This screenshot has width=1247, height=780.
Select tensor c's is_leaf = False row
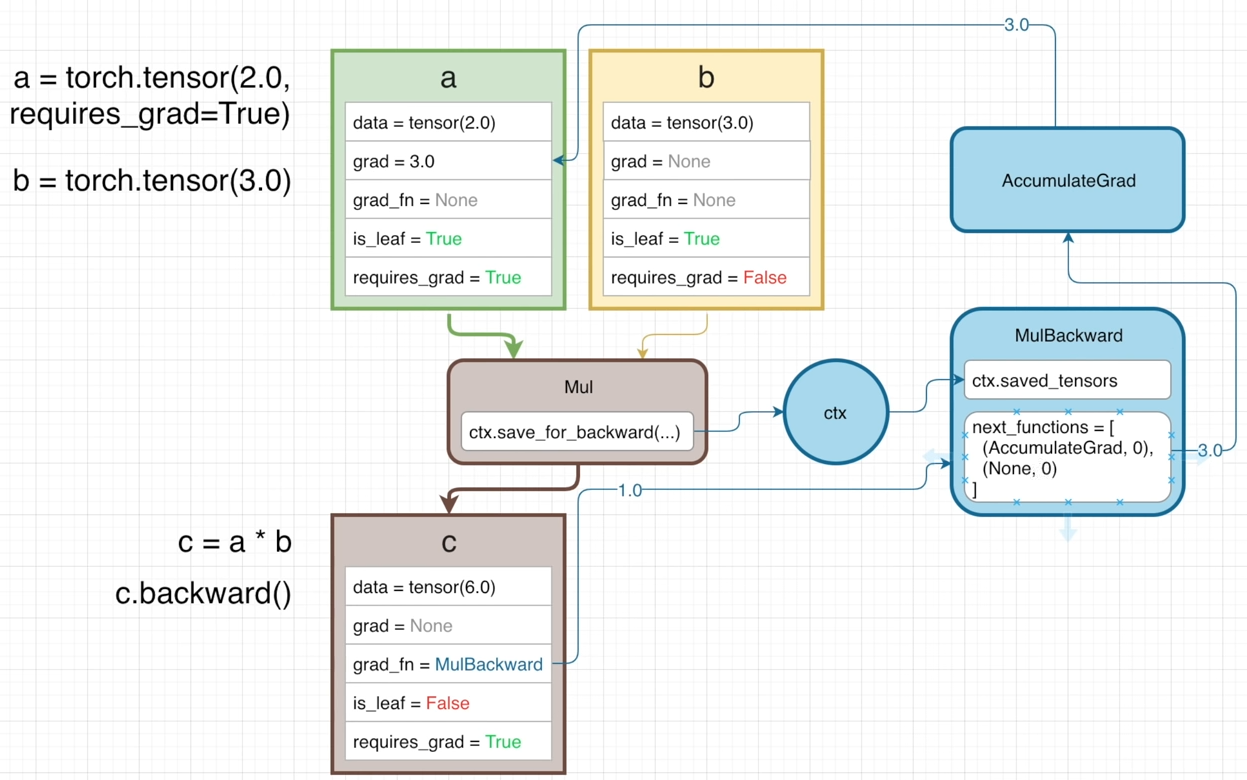tap(448, 703)
